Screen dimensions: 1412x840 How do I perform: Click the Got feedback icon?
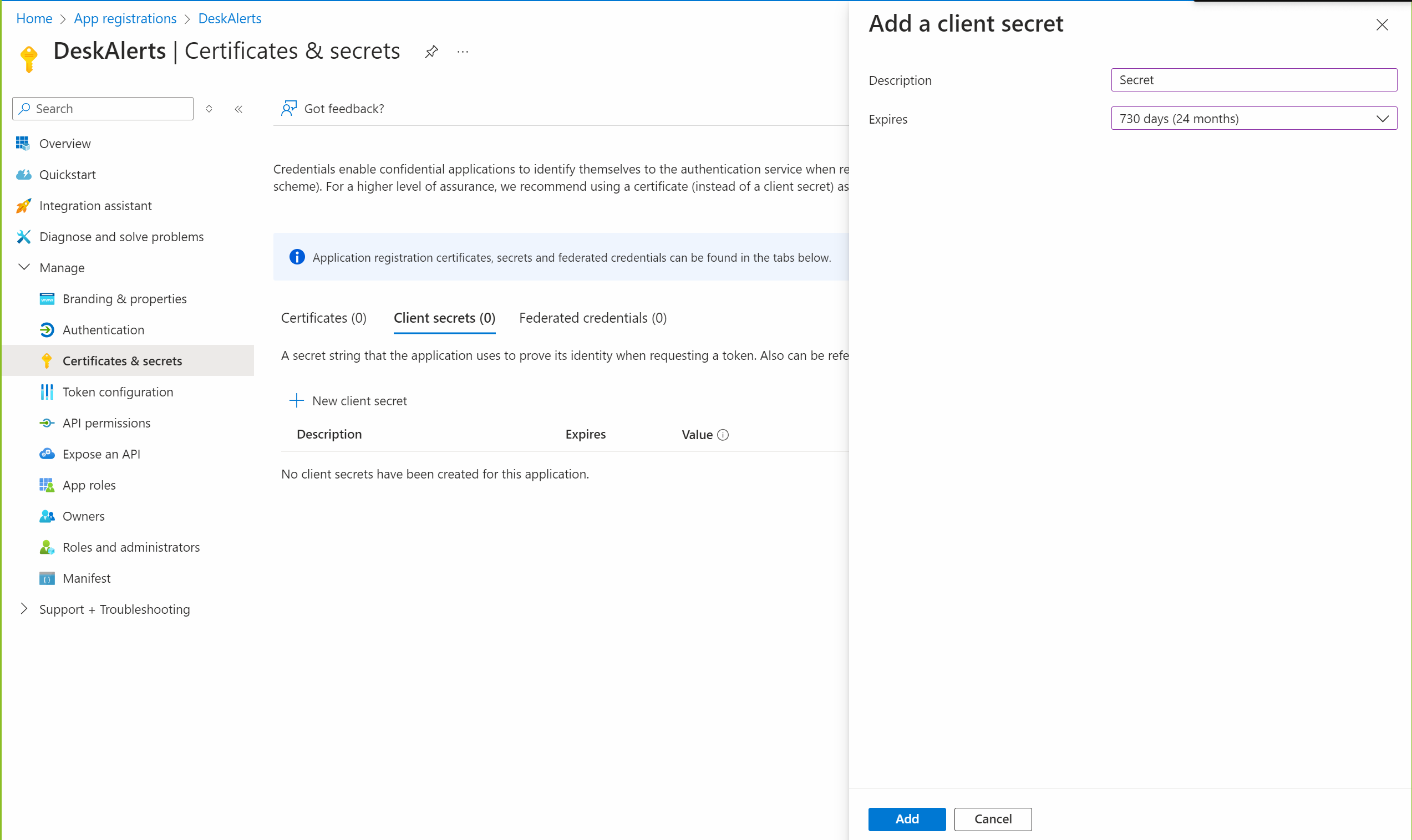tap(289, 108)
